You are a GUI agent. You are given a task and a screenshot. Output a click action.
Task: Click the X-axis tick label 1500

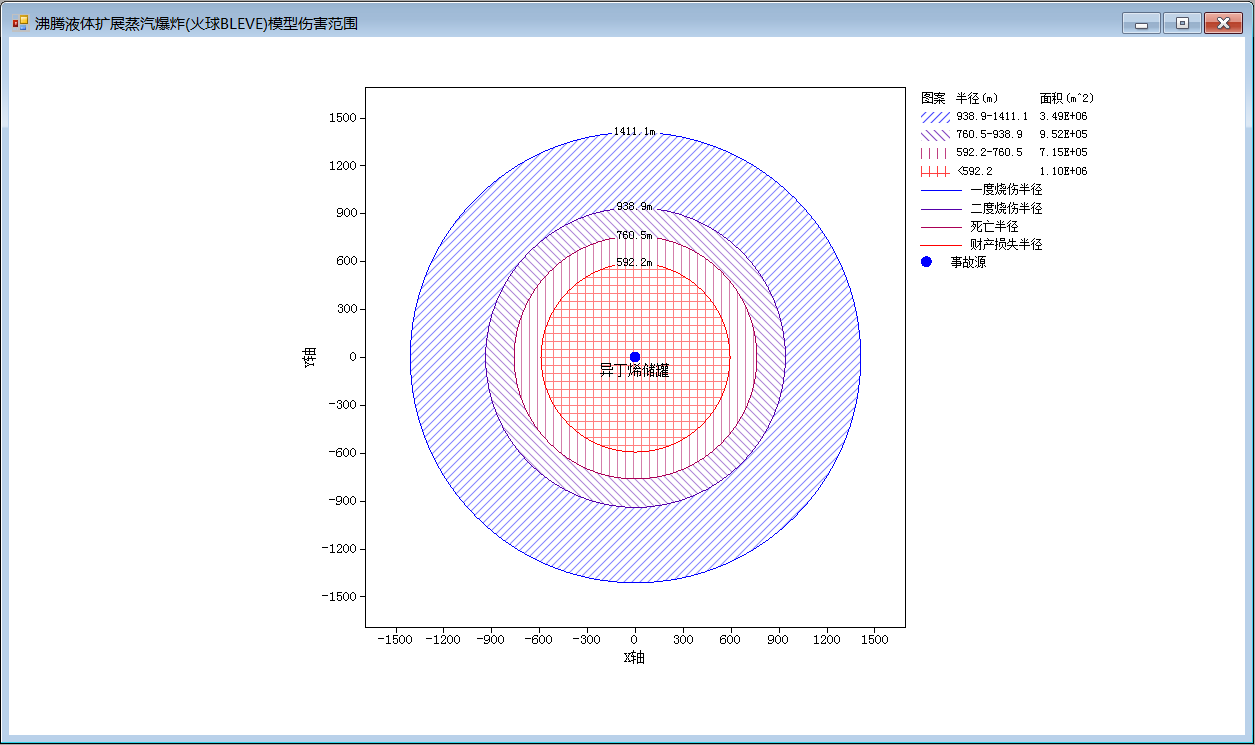(x=875, y=640)
